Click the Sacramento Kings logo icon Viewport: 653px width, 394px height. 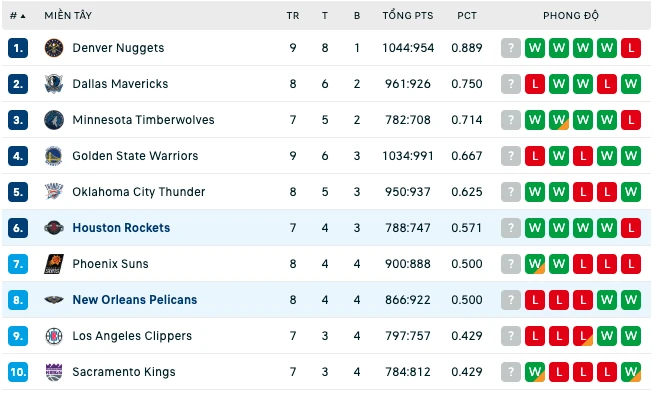(54, 372)
